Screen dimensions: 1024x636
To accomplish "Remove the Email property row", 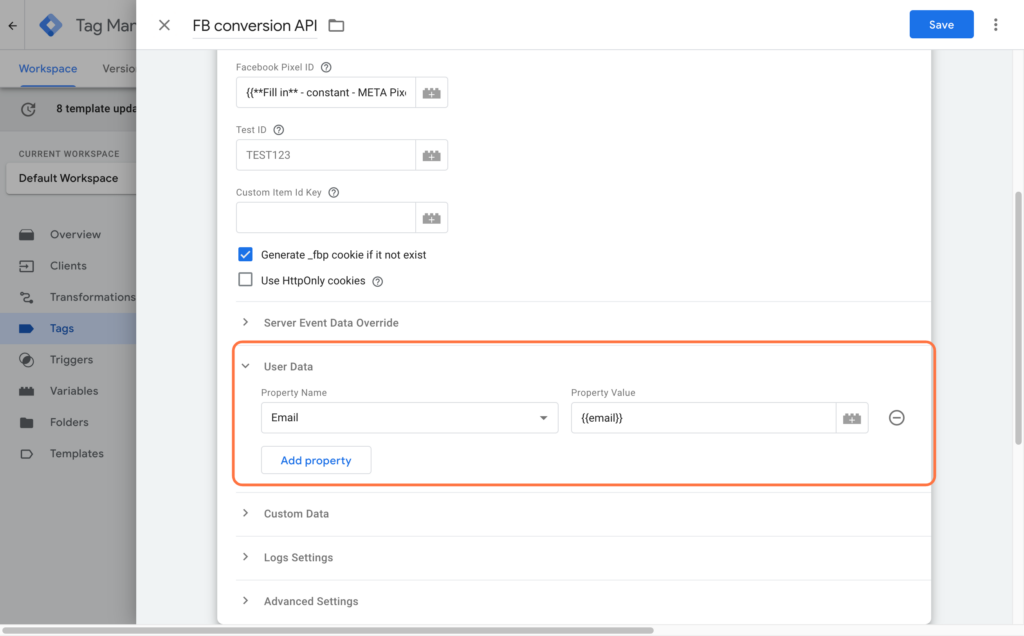I will (897, 418).
